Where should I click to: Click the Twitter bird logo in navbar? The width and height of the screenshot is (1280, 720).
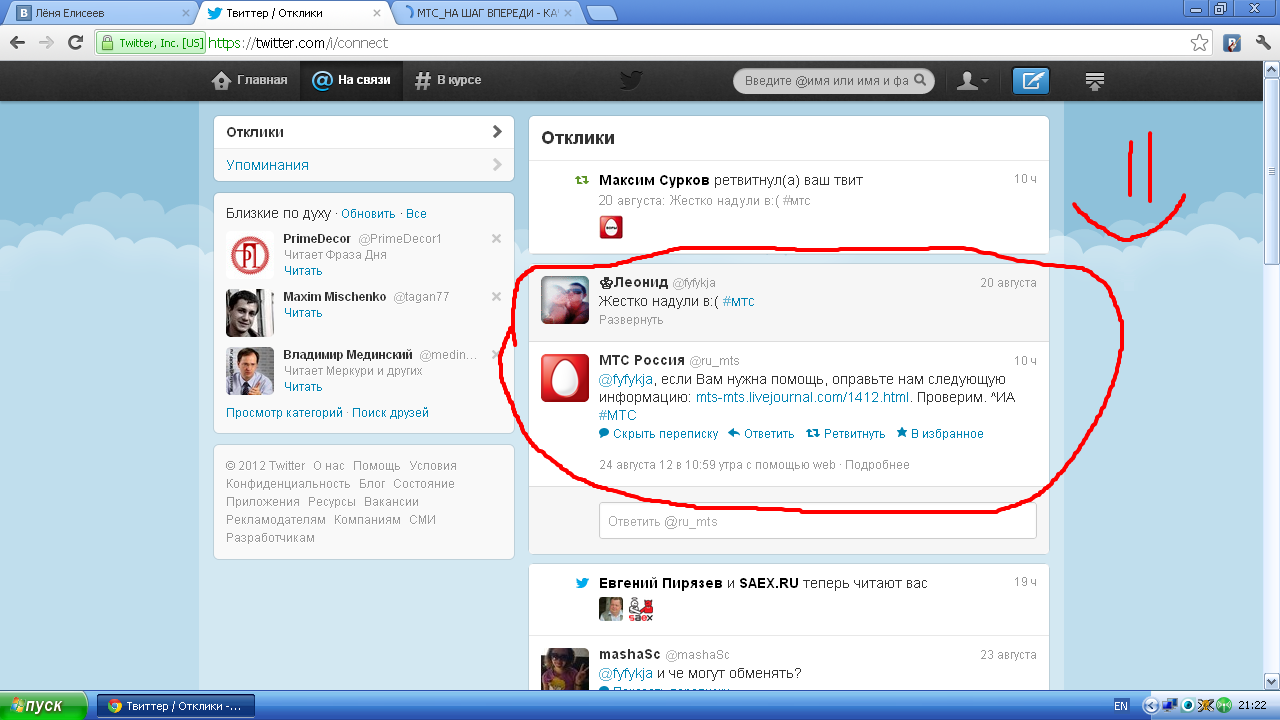click(630, 81)
